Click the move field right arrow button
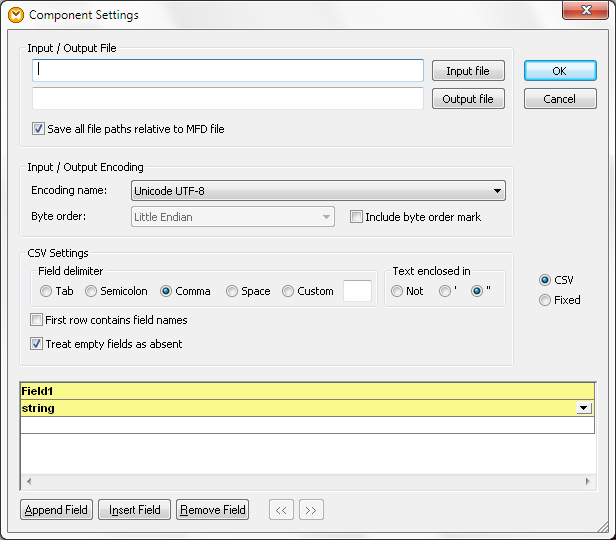Image resolution: width=616 pixels, height=540 pixels. pyautogui.click(x=310, y=510)
